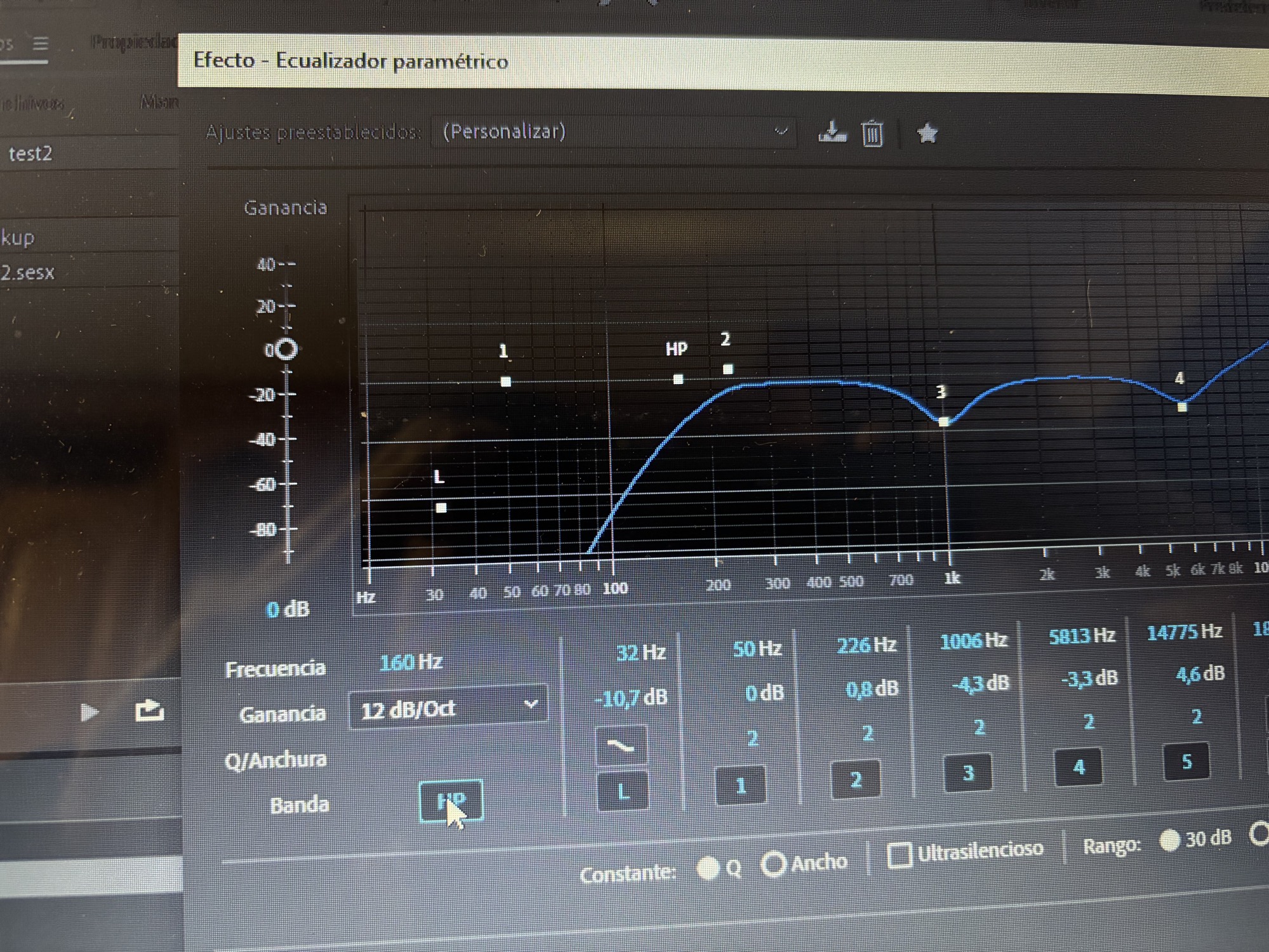Select the Ancho constant radio button
1269x952 pixels.
pyautogui.click(x=774, y=864)
